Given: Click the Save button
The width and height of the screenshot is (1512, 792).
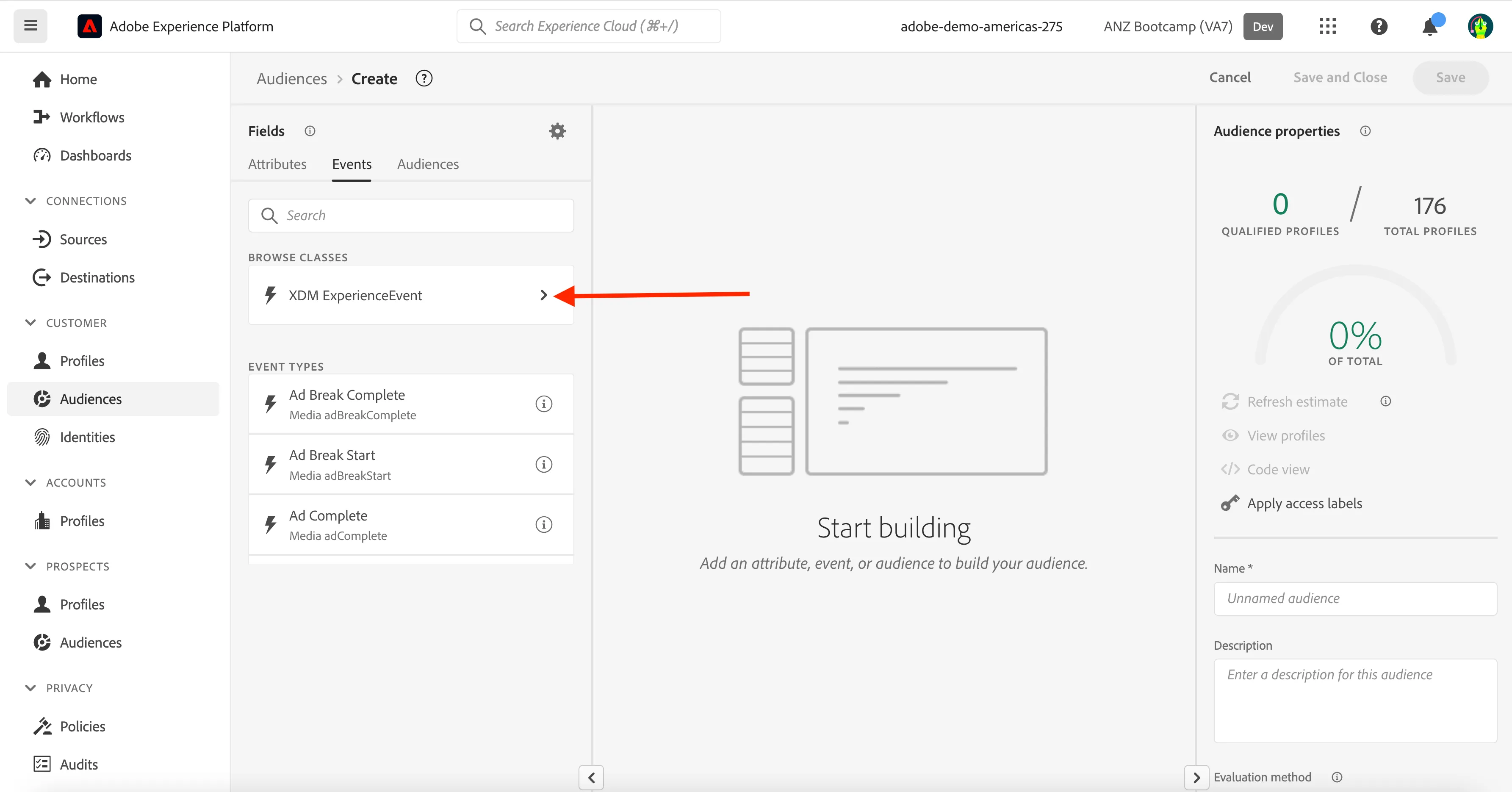Looking at the screenshot, I should 1450,78.
